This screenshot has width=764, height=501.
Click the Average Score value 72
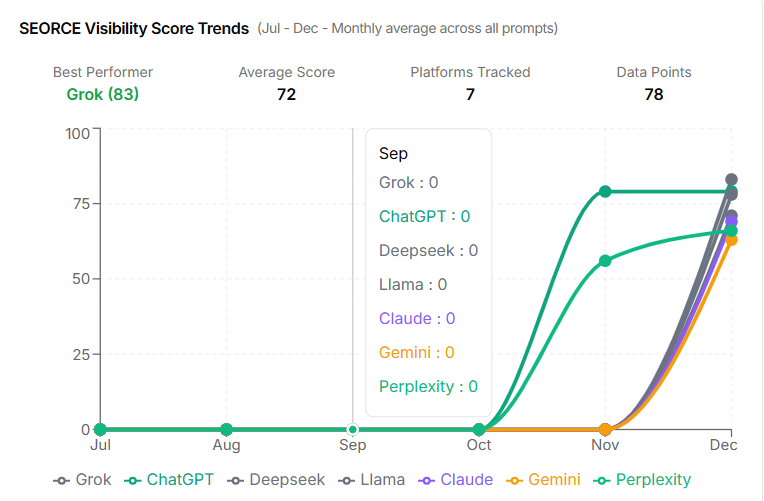[x=287, y=95]
